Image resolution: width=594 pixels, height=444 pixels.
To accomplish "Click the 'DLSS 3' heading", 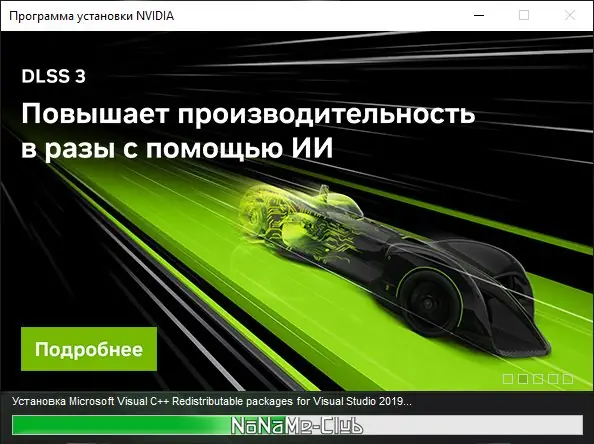I will click(53, 77).
